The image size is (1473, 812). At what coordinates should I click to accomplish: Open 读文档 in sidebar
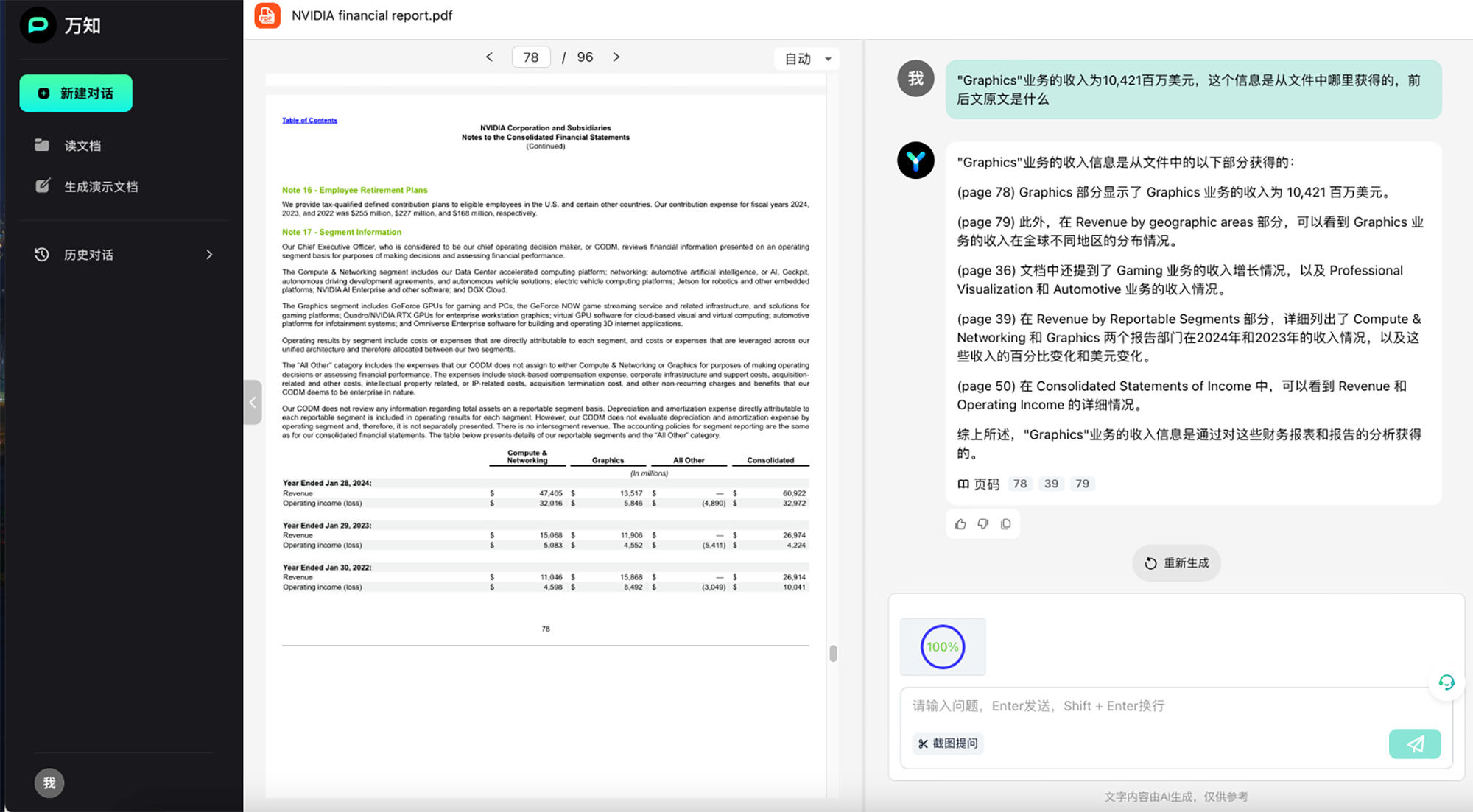82,146
